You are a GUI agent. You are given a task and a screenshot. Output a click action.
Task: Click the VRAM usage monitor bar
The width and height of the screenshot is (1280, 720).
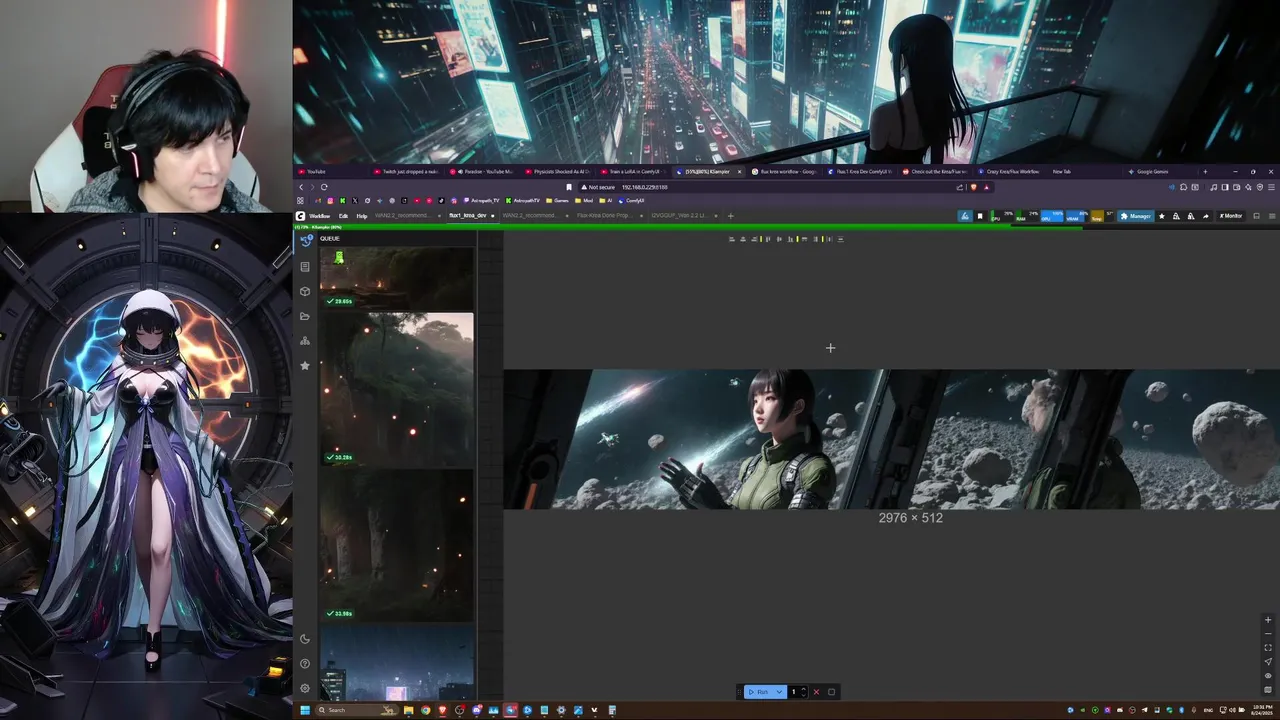coord(1077,216)
